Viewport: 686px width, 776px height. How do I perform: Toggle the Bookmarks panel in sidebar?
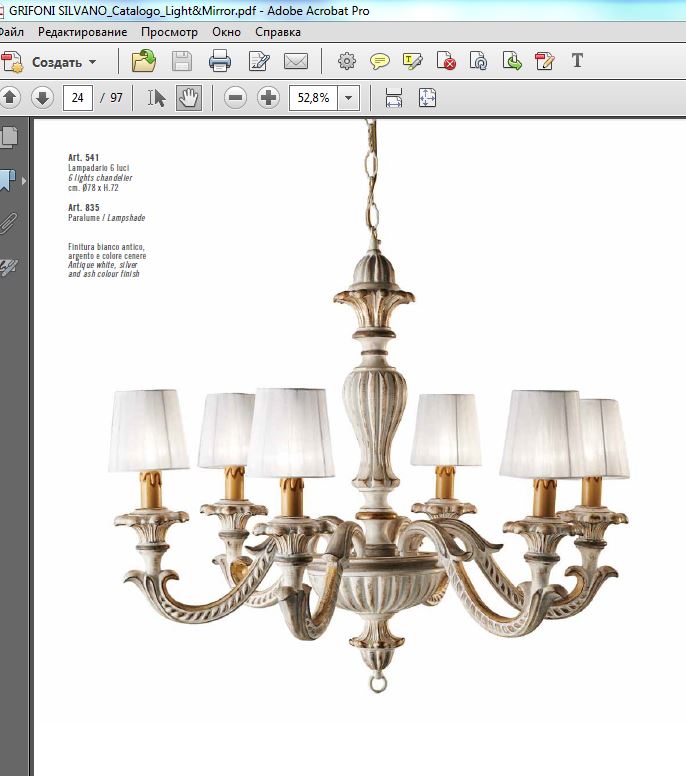tap(8, 180)
